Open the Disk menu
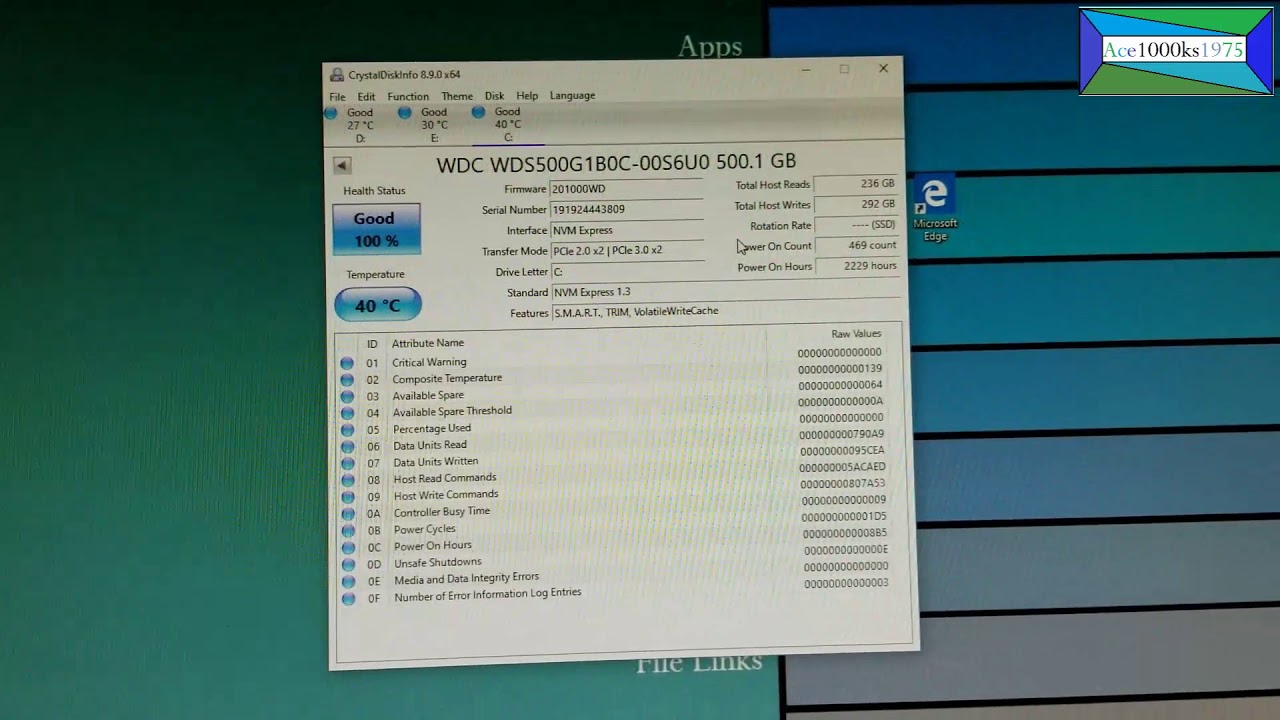This screenshot has width=1280, height=720. (x=494, y=96)
